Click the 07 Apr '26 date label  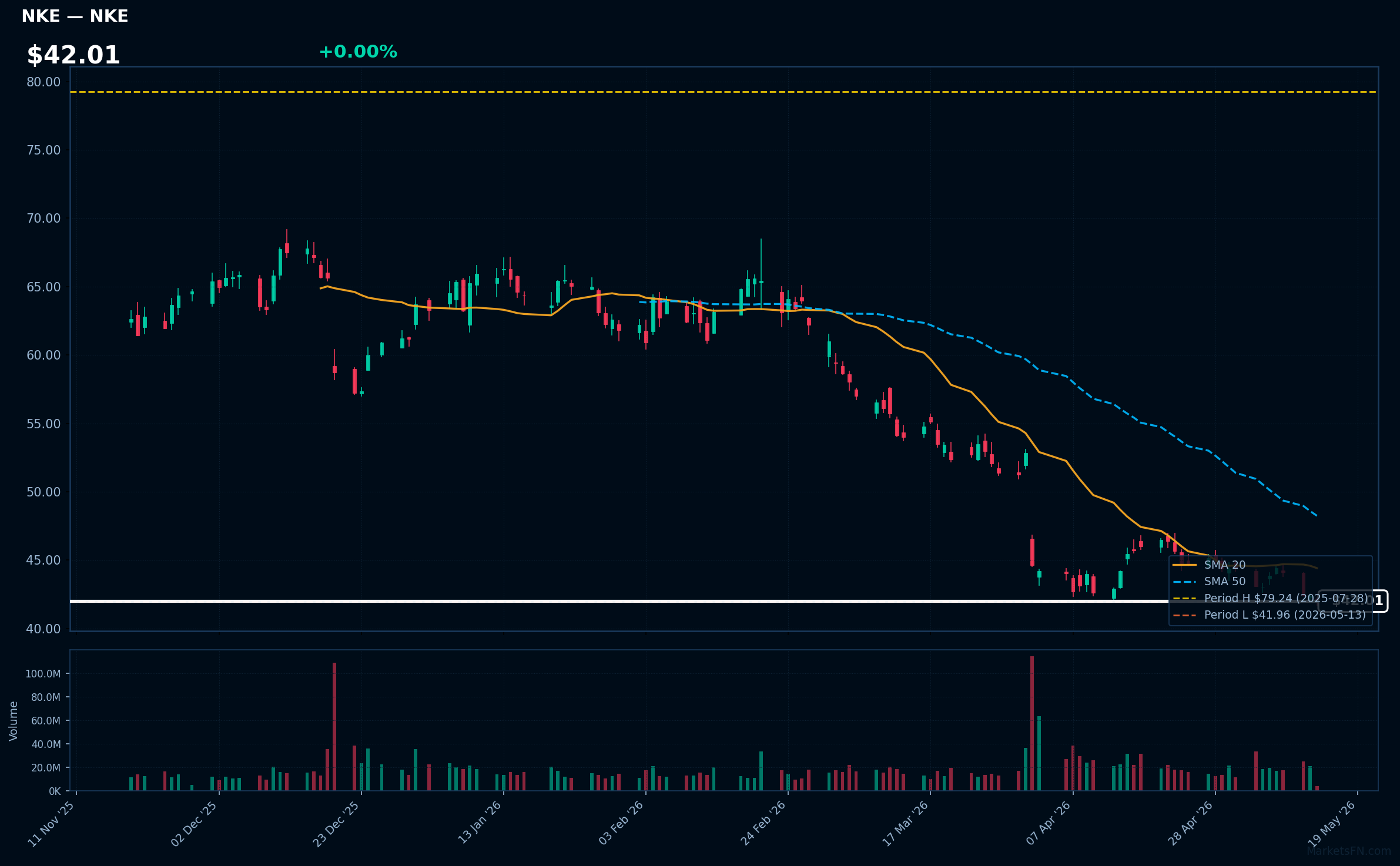point(1049,824)
